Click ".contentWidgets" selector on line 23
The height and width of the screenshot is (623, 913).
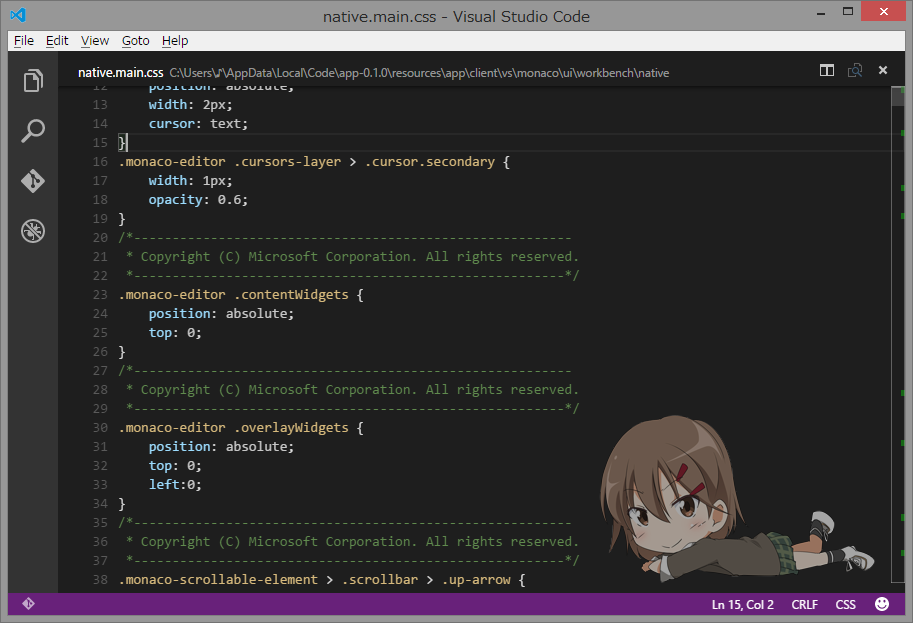pyautogui.click(x=291, y=295)
